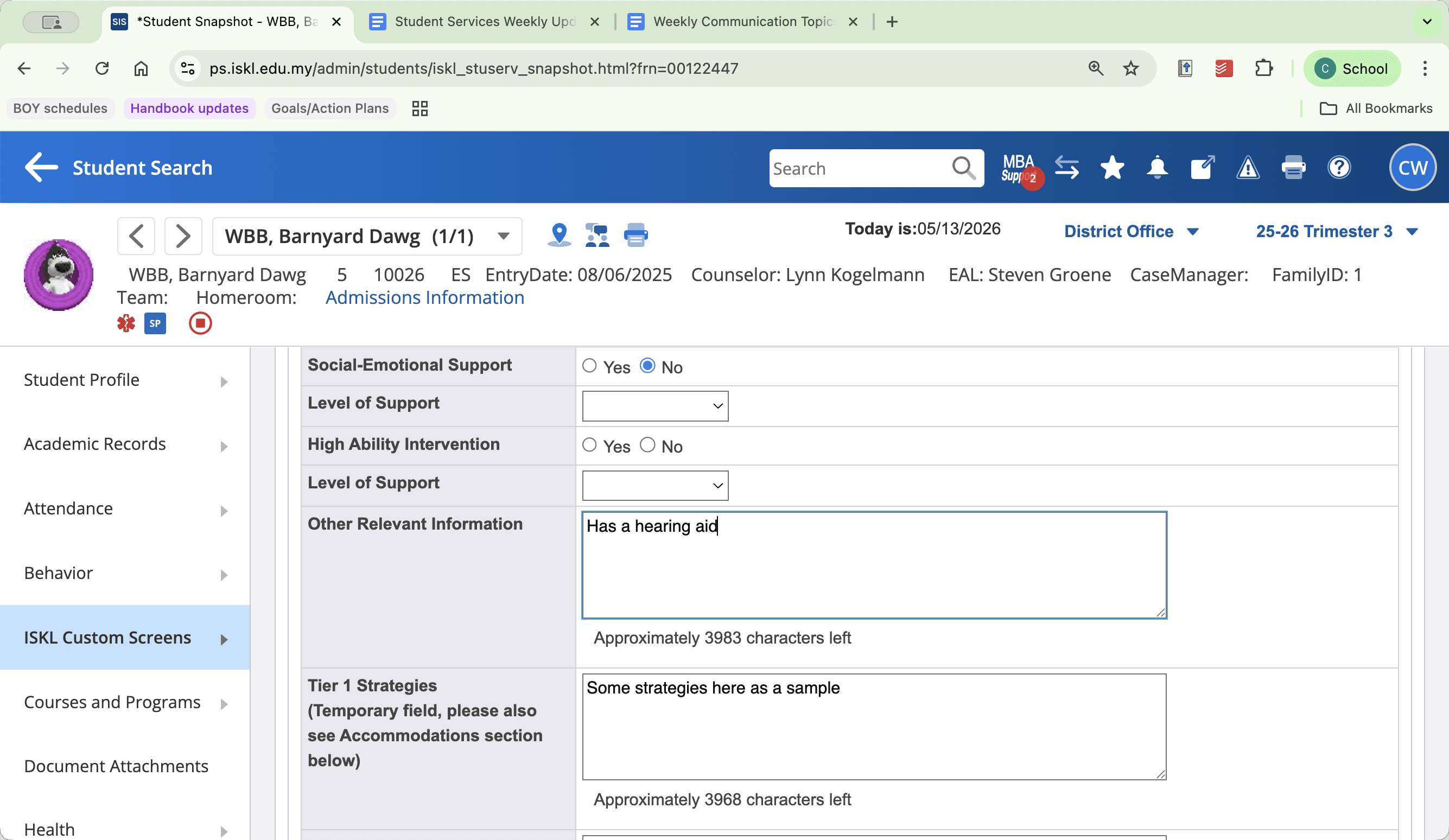Bookmark page with browser star icon

coord(1130,68)
